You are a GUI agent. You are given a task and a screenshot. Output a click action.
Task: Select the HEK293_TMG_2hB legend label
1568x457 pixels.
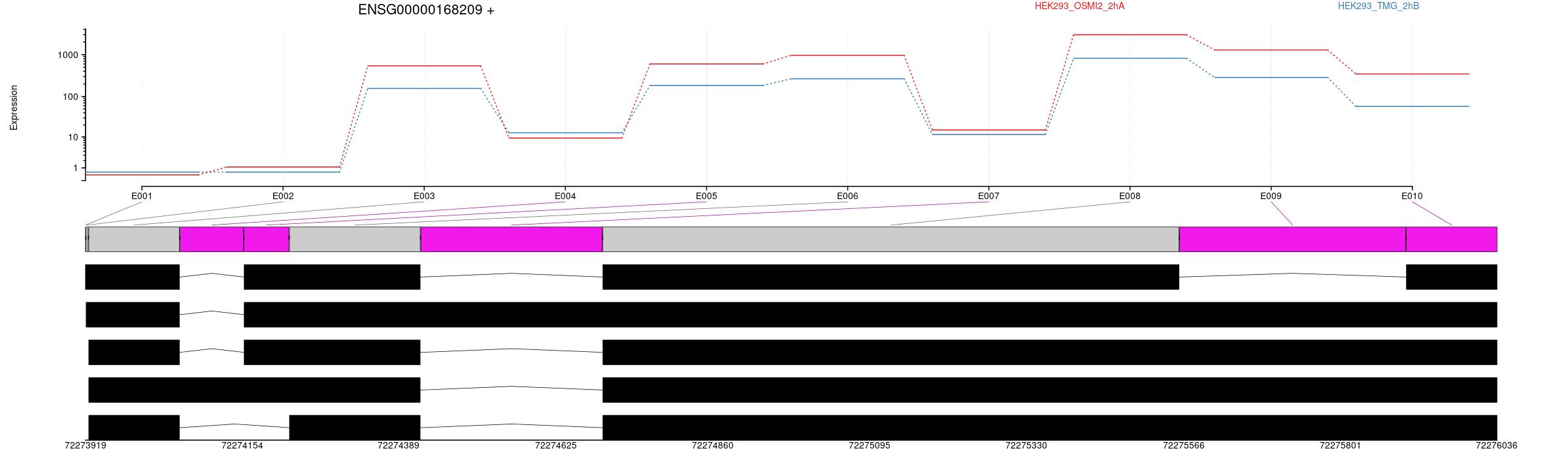click(1379, 6)
